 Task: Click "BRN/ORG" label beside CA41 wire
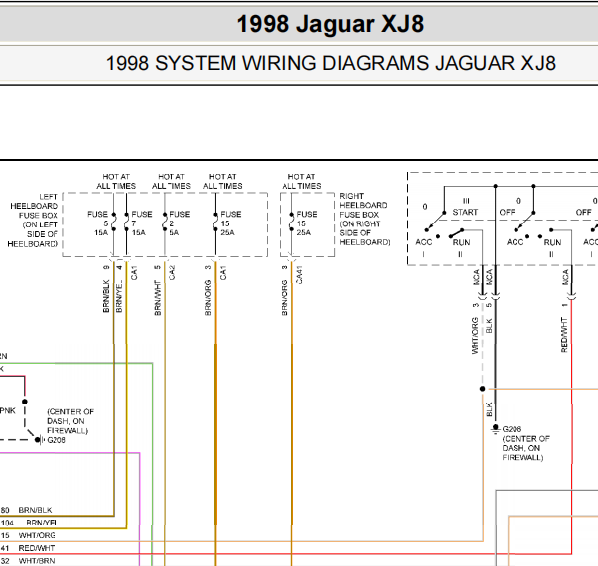click(x=285, y=298)
